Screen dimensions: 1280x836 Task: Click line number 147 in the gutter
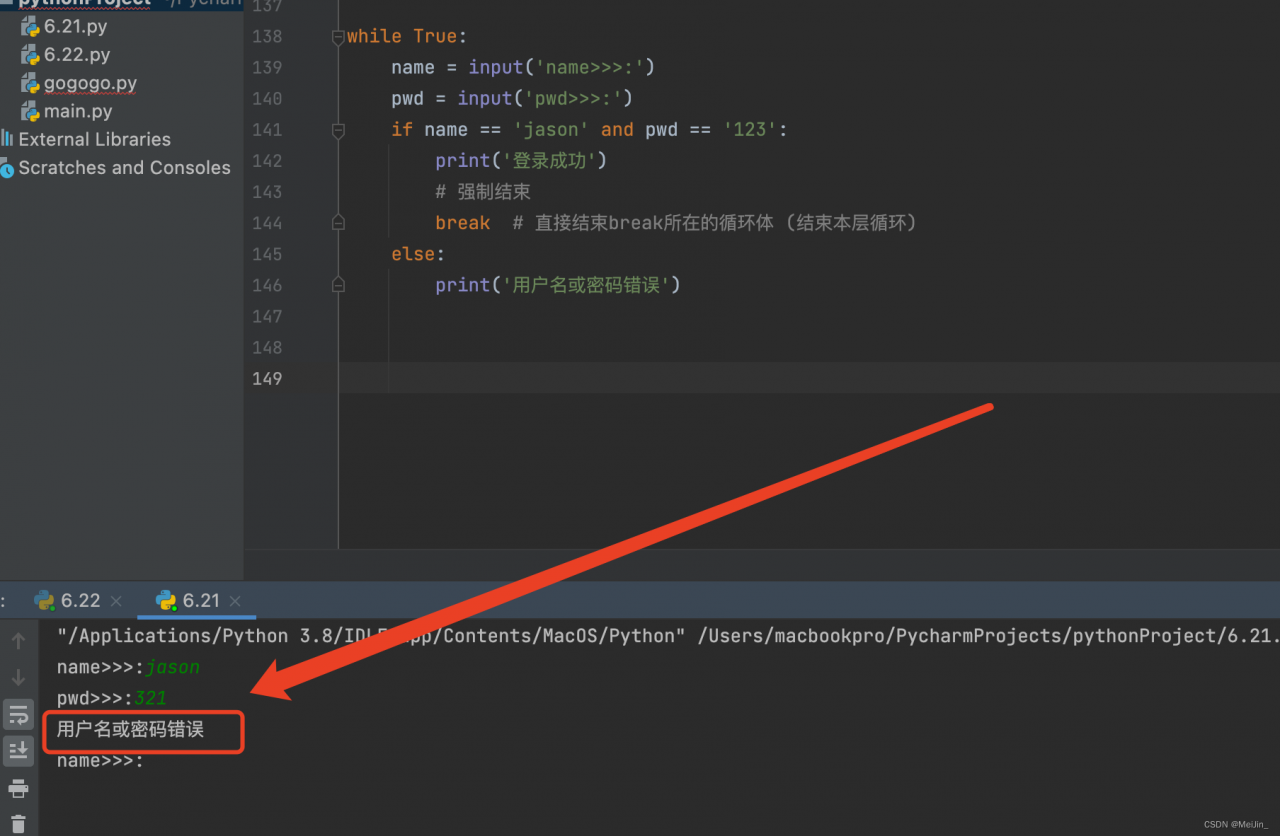tap(267, 316)
